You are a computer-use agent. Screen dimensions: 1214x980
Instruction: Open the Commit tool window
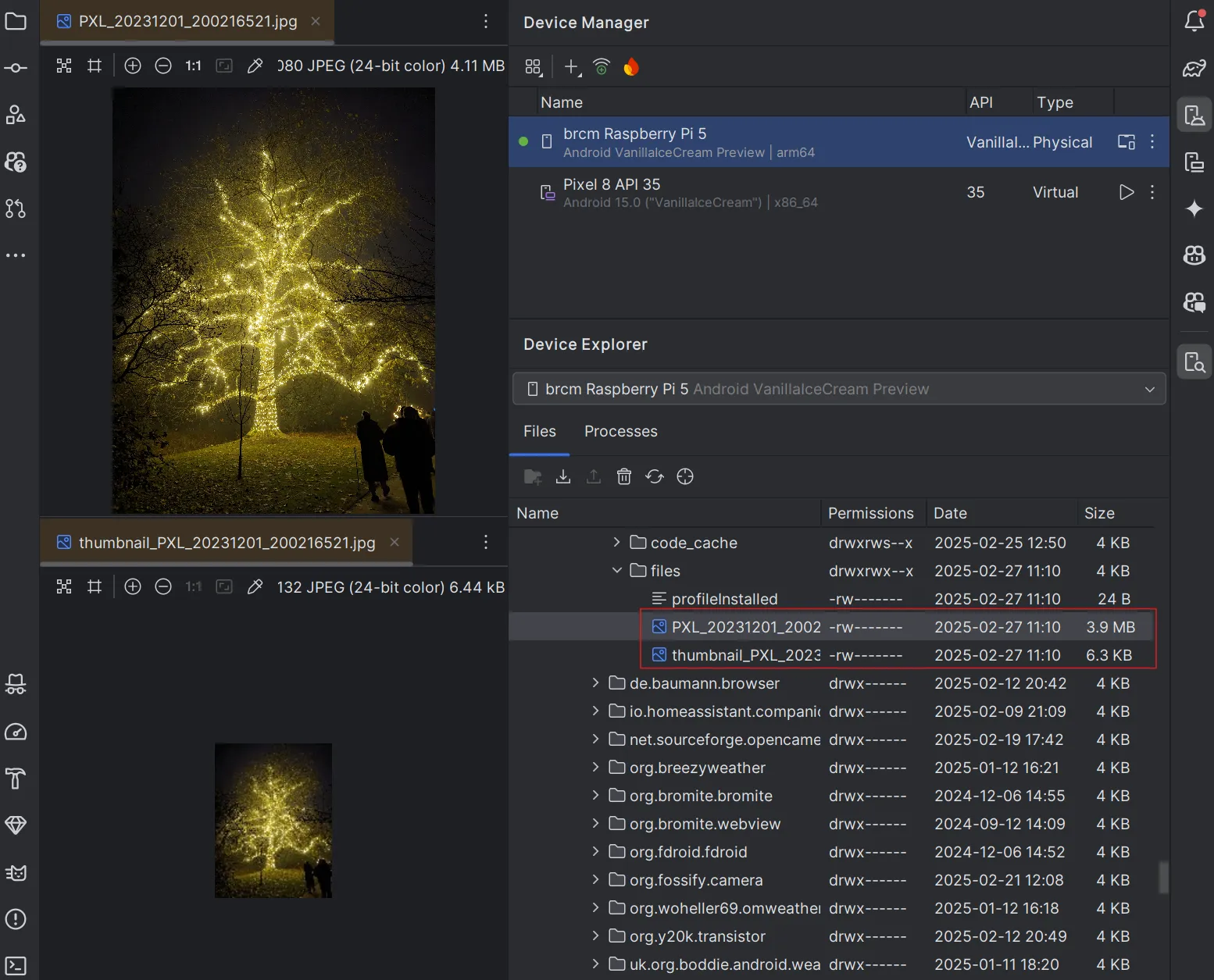click(16, 68)
